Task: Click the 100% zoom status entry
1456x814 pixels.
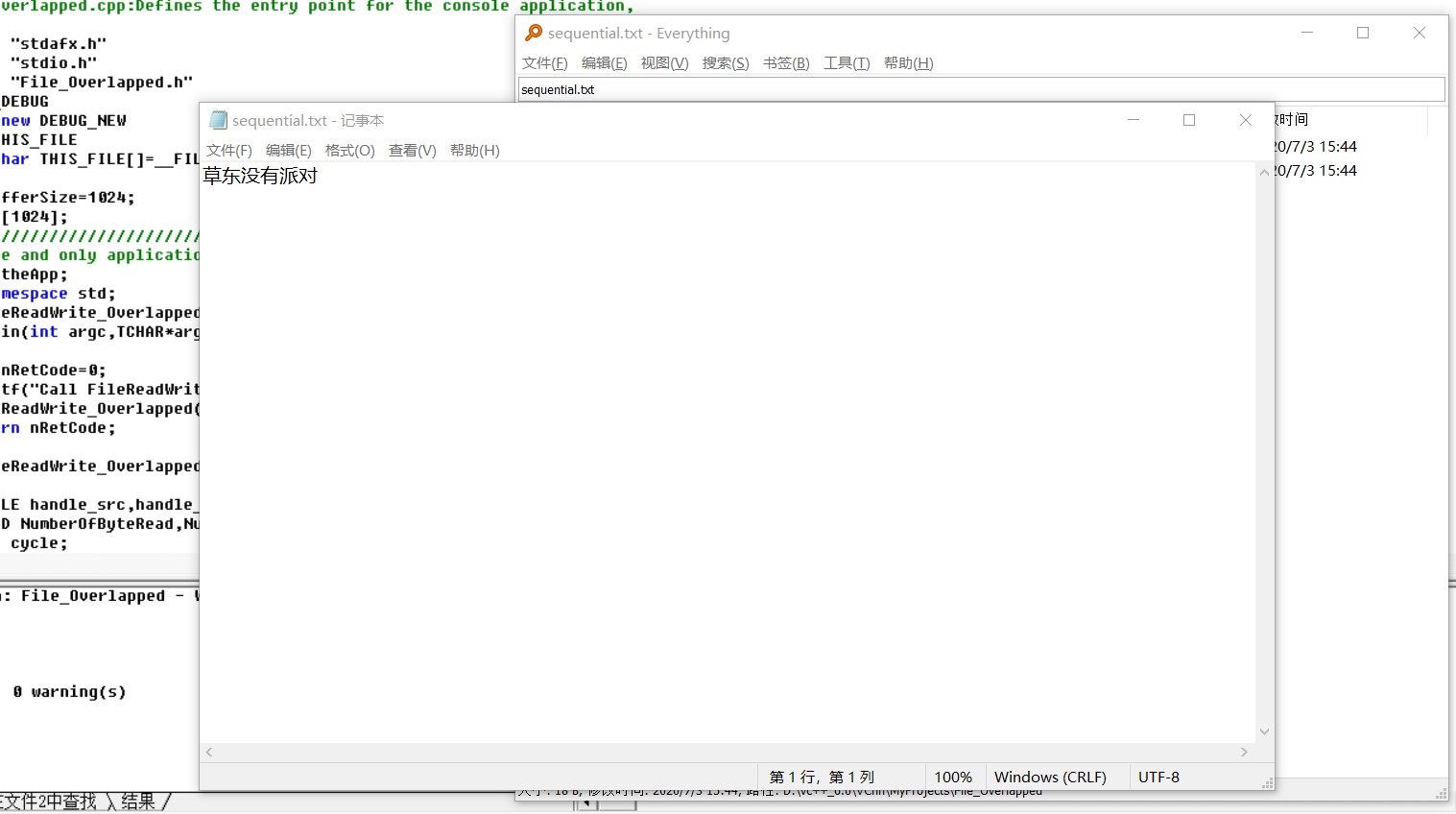Action: pyautogui.click(x=953, y=778)
